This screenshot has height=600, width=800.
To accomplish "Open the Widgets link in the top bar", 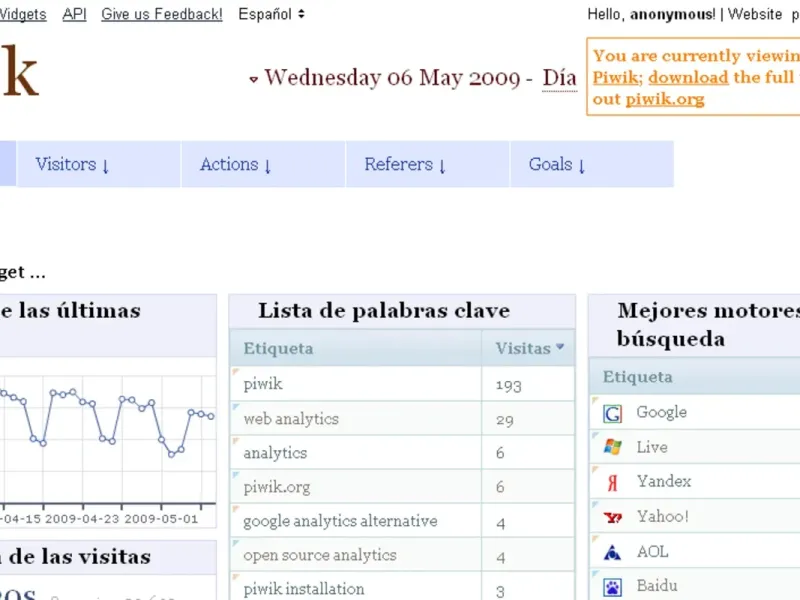I will [x=23, y=14].
